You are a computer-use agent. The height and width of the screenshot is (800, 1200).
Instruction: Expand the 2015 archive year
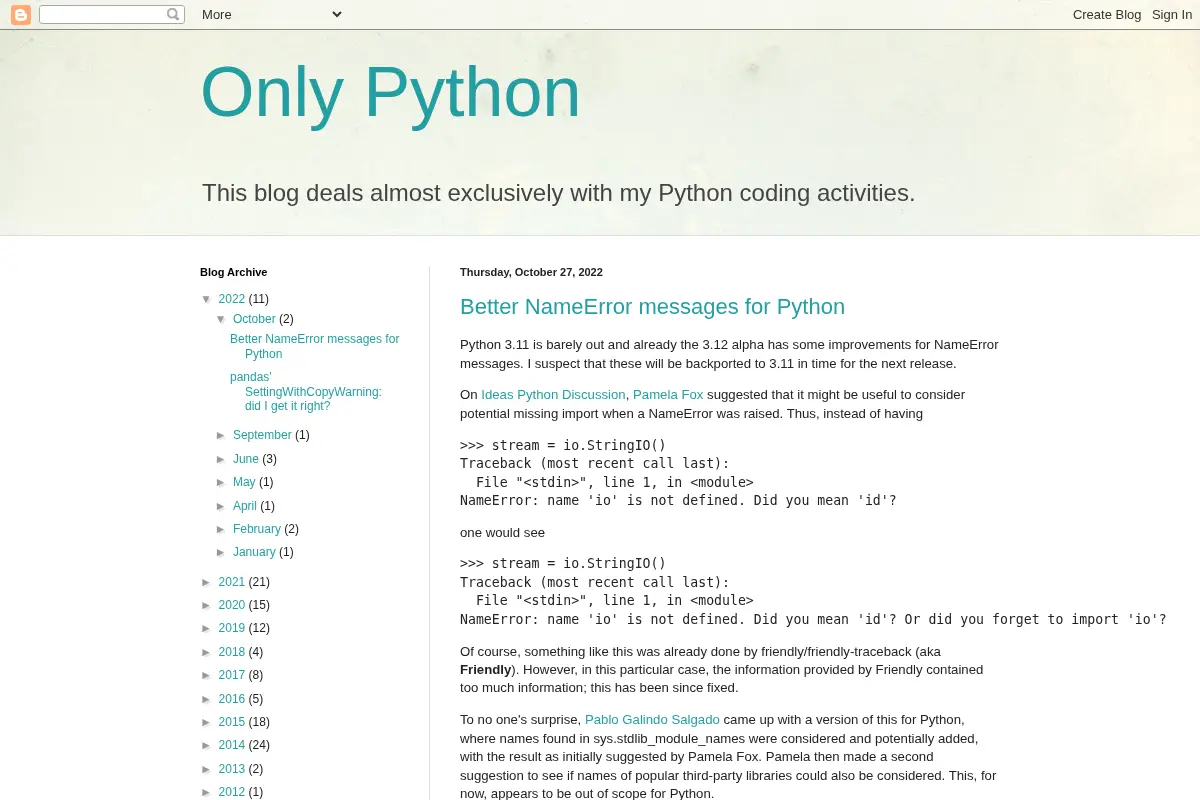[x=207, y=723]
